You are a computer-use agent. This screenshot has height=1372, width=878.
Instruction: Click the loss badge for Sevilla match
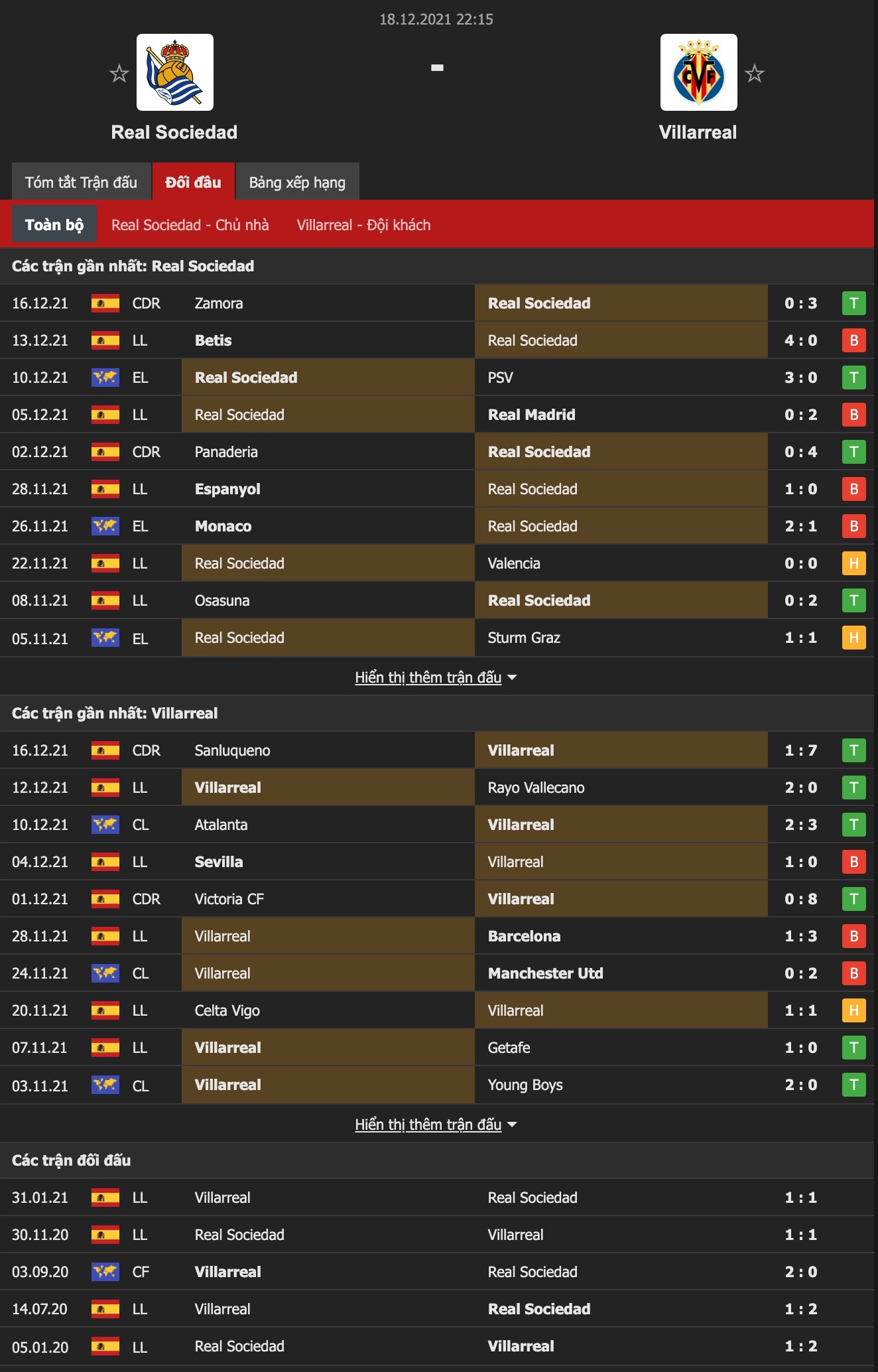pyautogui.click(x=854, y=862)
